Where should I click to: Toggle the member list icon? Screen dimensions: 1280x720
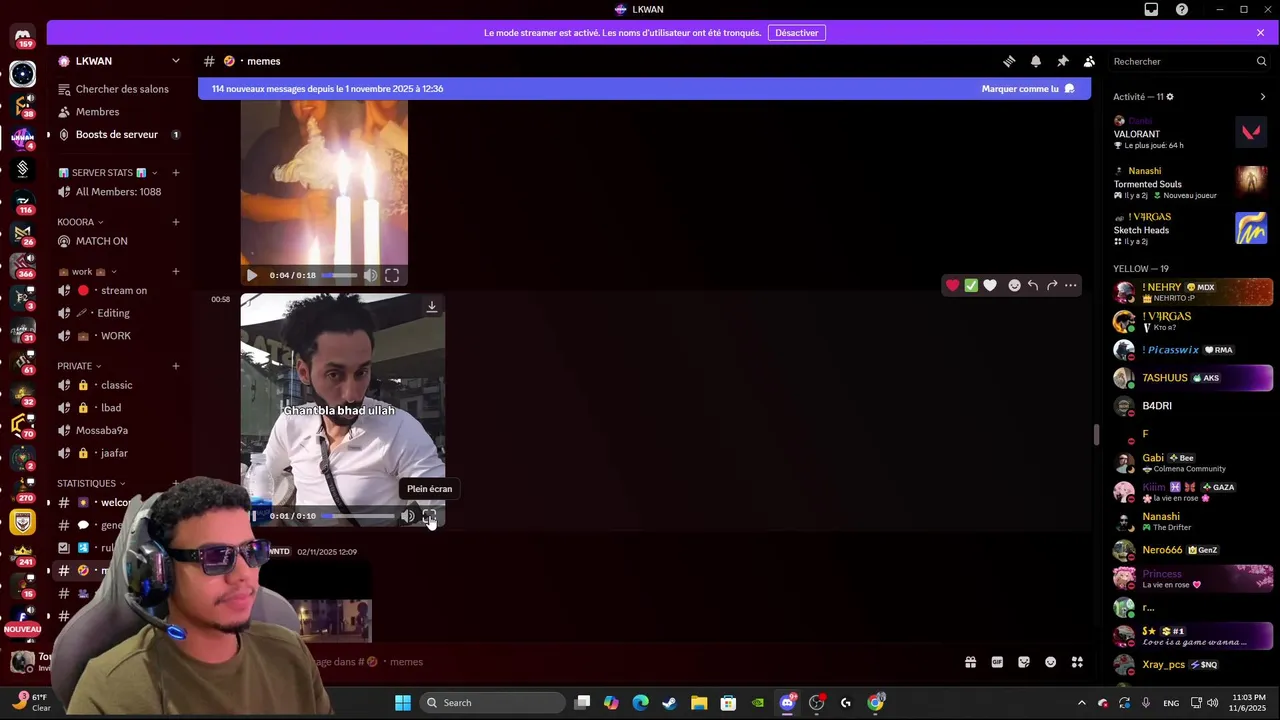point(1089,61)
